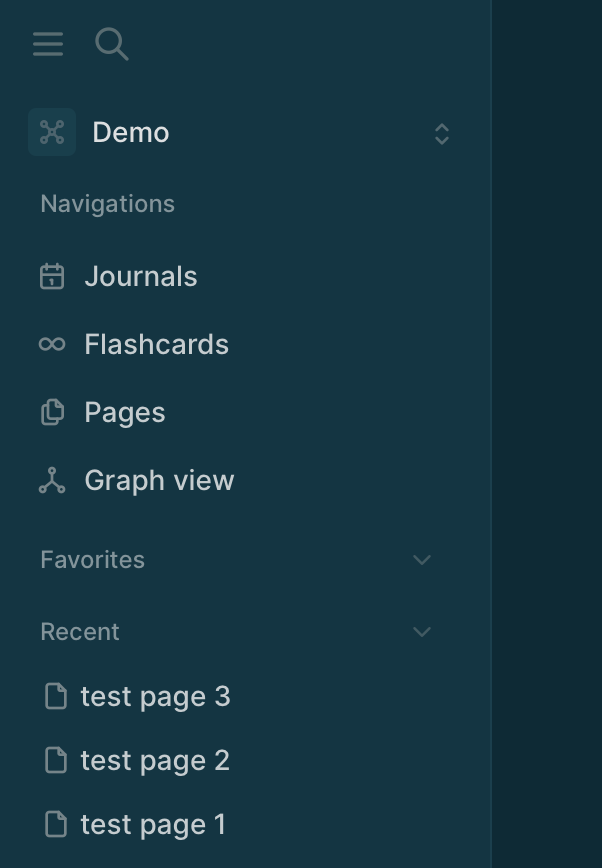Open Graph view

tap(159, 480)
